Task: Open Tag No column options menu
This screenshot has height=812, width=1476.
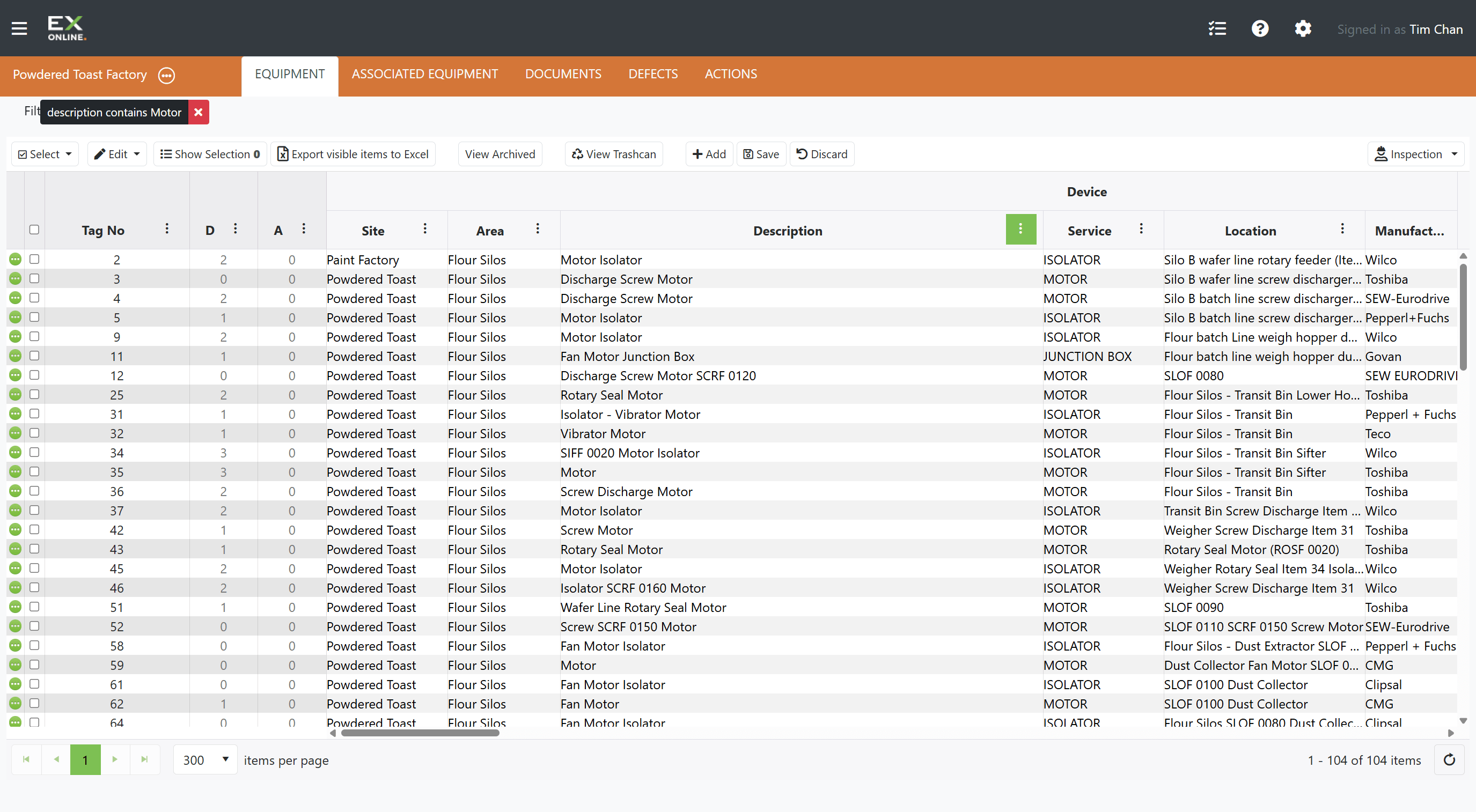Action: coord(167,229)
